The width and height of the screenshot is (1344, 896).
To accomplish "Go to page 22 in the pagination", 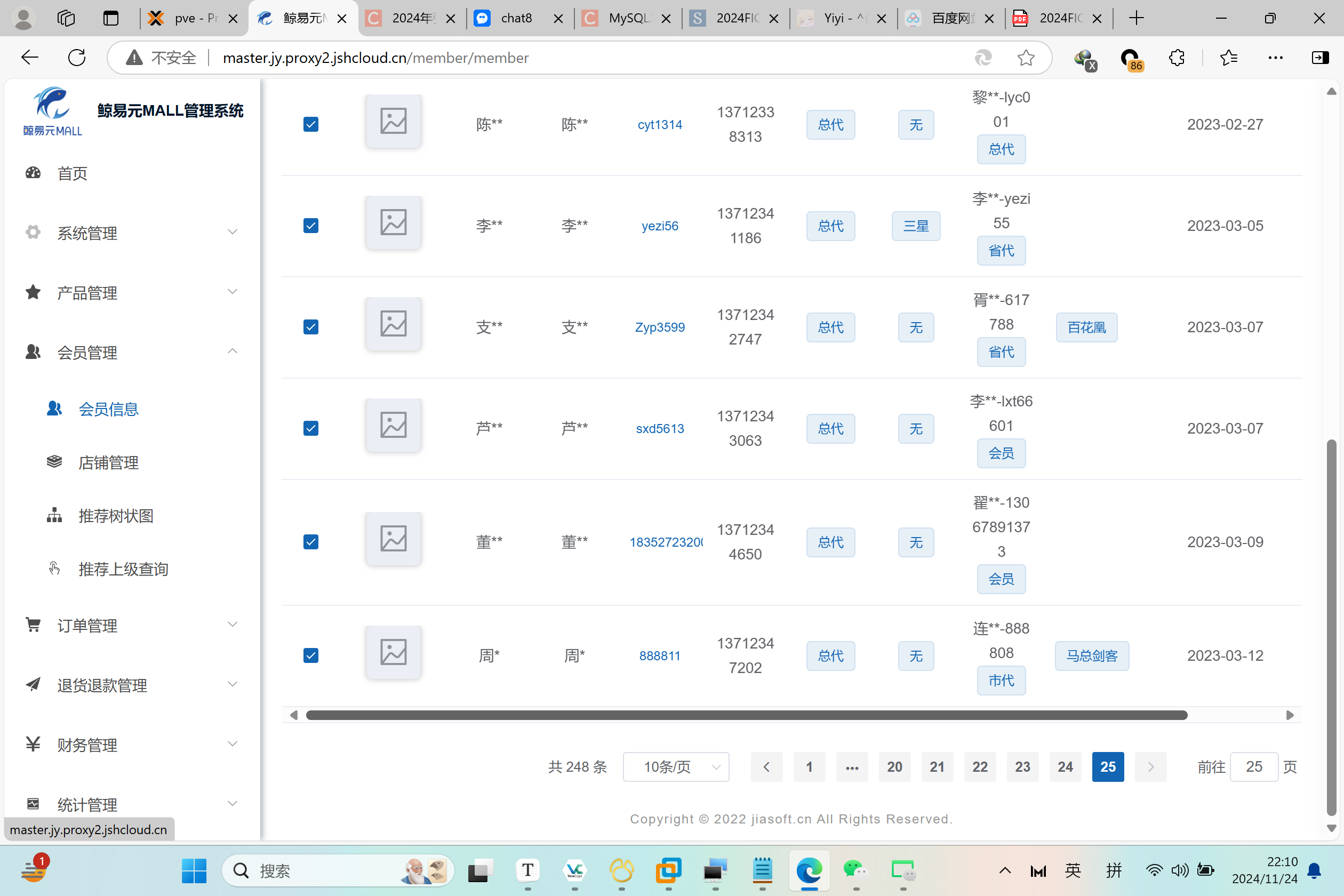I will 979,767.
